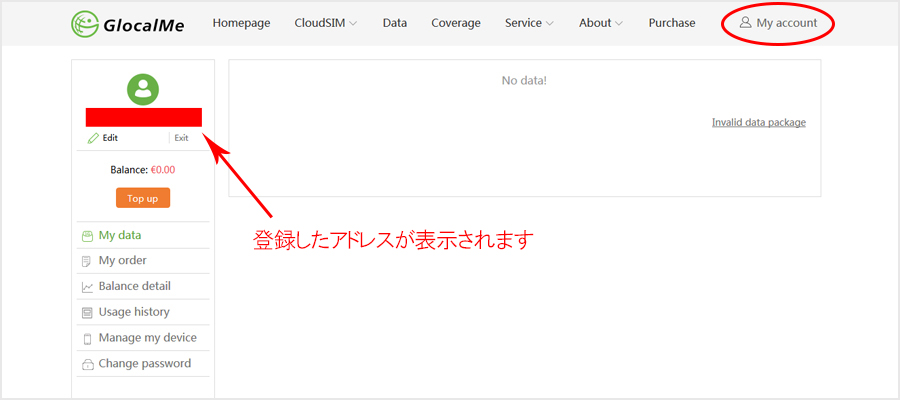
Task: Click the Service menu label
Action: point(523,23)
